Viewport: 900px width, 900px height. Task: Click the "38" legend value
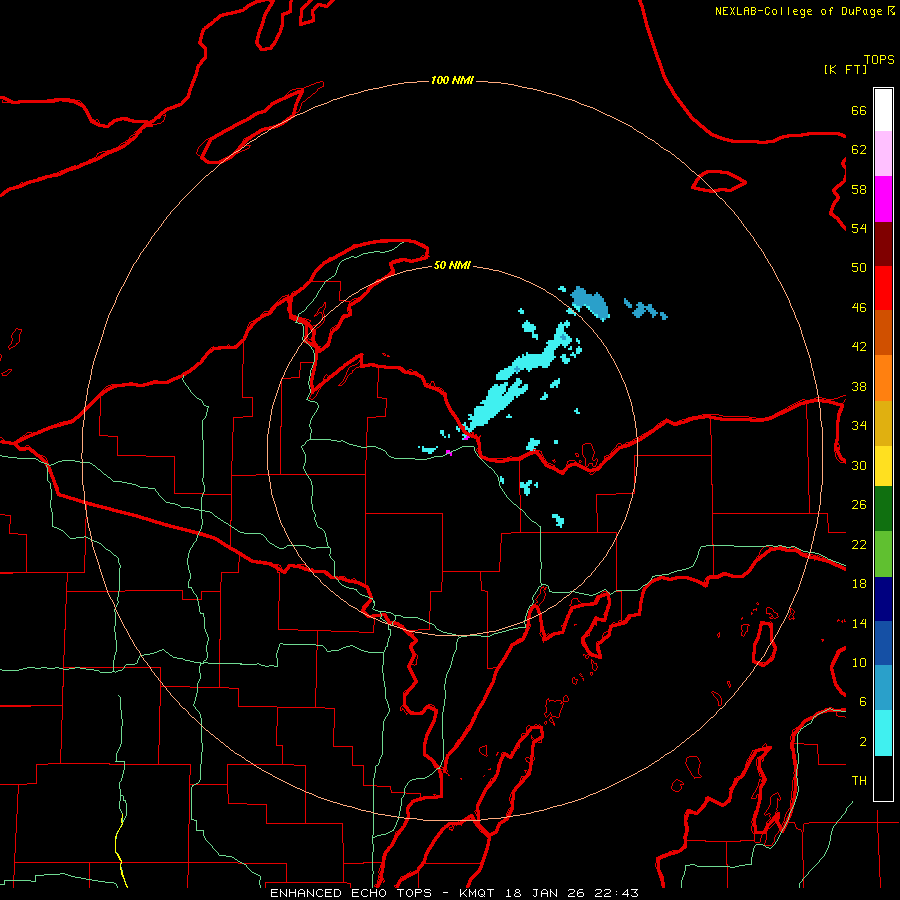(859, 386)
